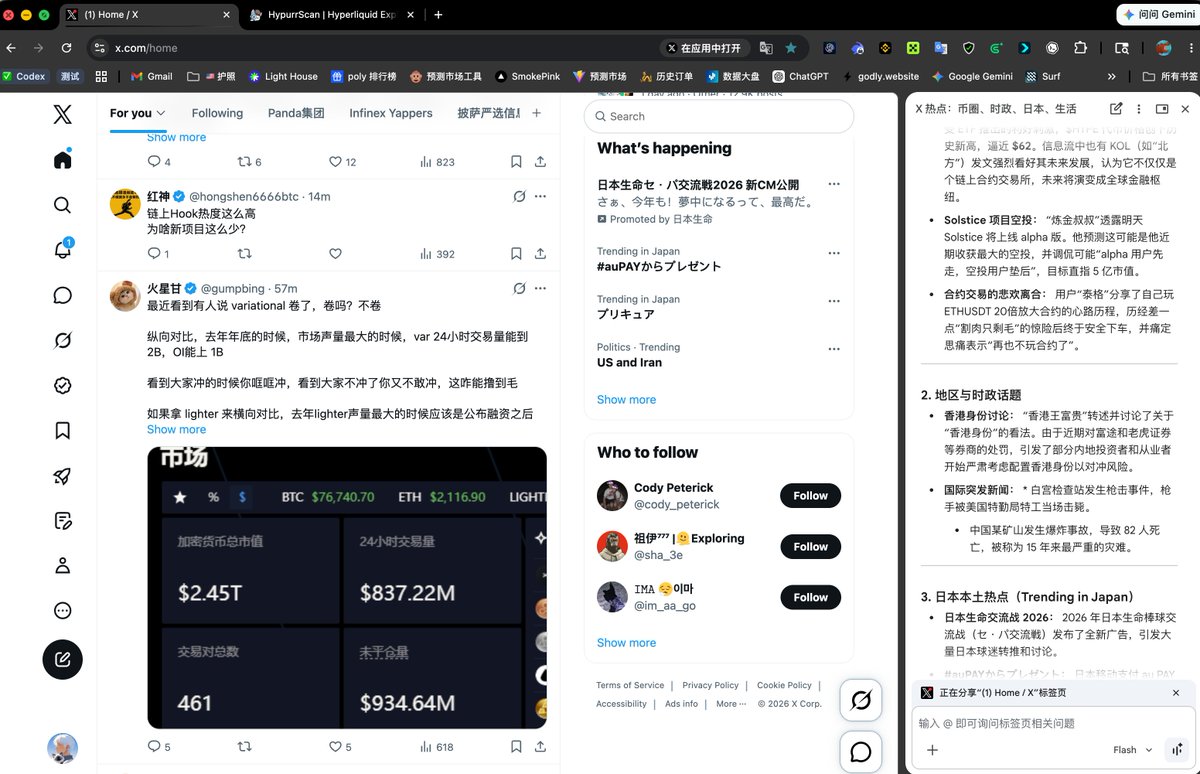Open Profile person icon in X sidebar
The height and width of the screenshot is (774, 1200).
[x=62, y=565]
